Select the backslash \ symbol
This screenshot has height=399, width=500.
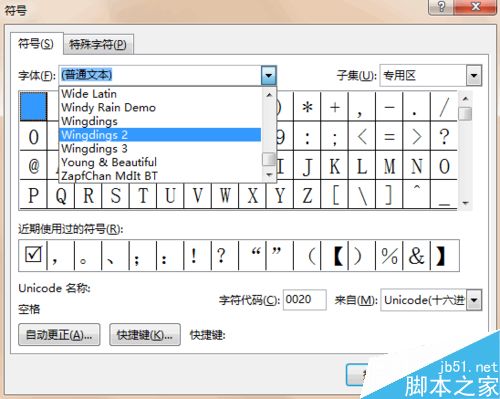click(362, 195)
